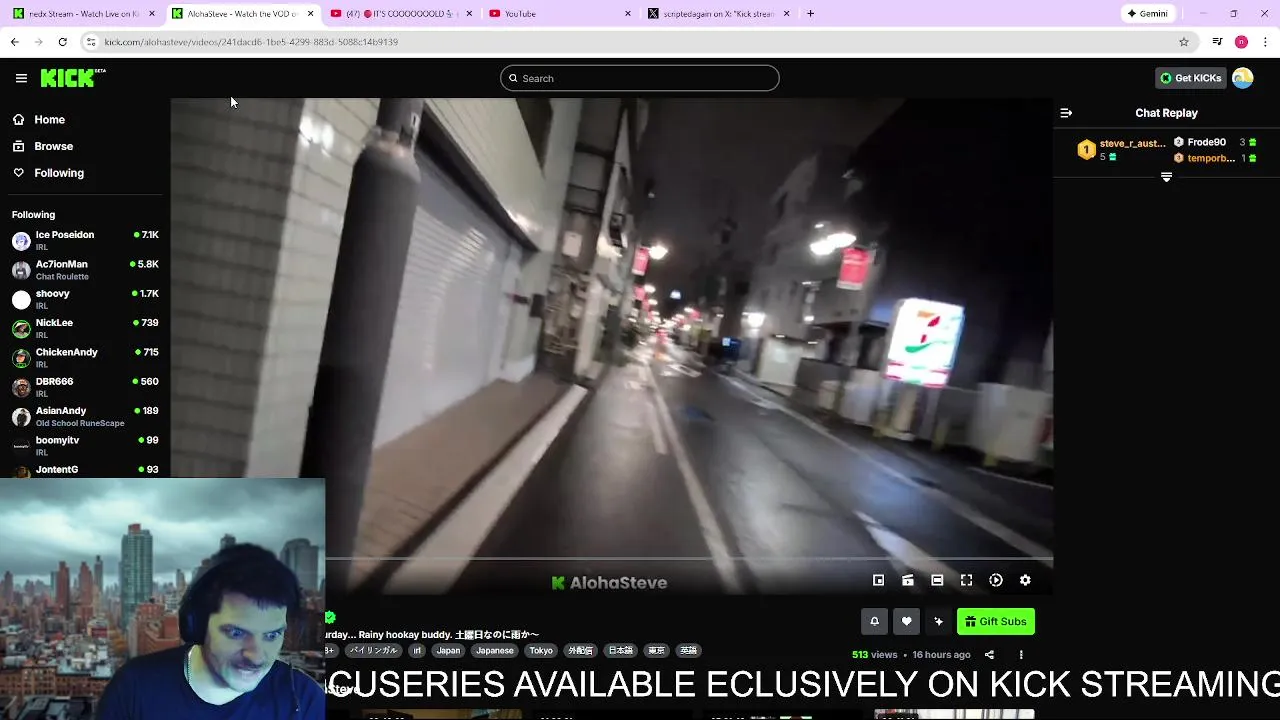Open Chrome media control icon
Screen dimensions: 1280x720
pos(1217,42)
